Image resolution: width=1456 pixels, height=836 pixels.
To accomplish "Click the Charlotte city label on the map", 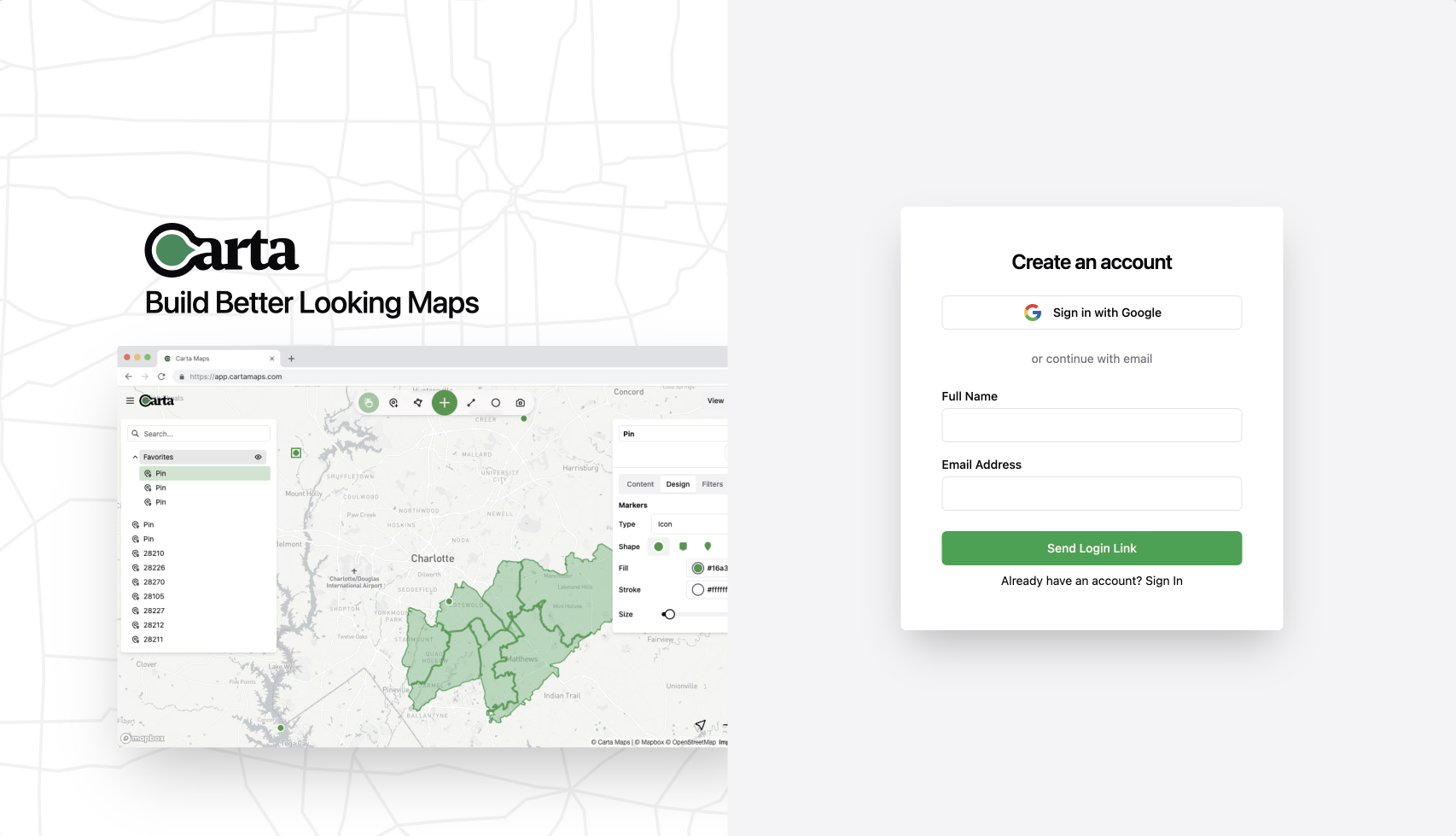I will coord(433,558).
